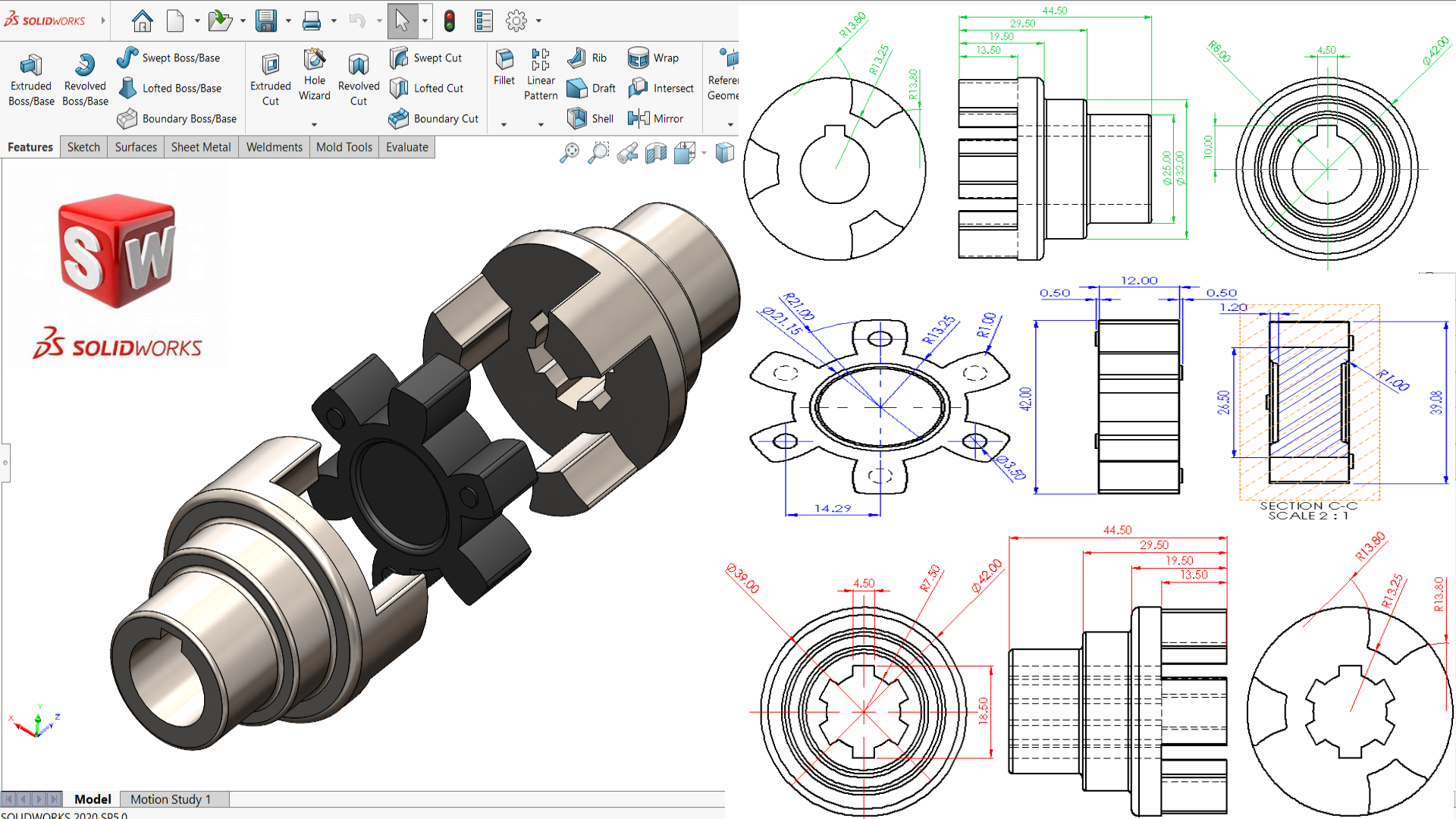
Task: Click the Rebuild traffic light icon
Action: pos(450,20)
